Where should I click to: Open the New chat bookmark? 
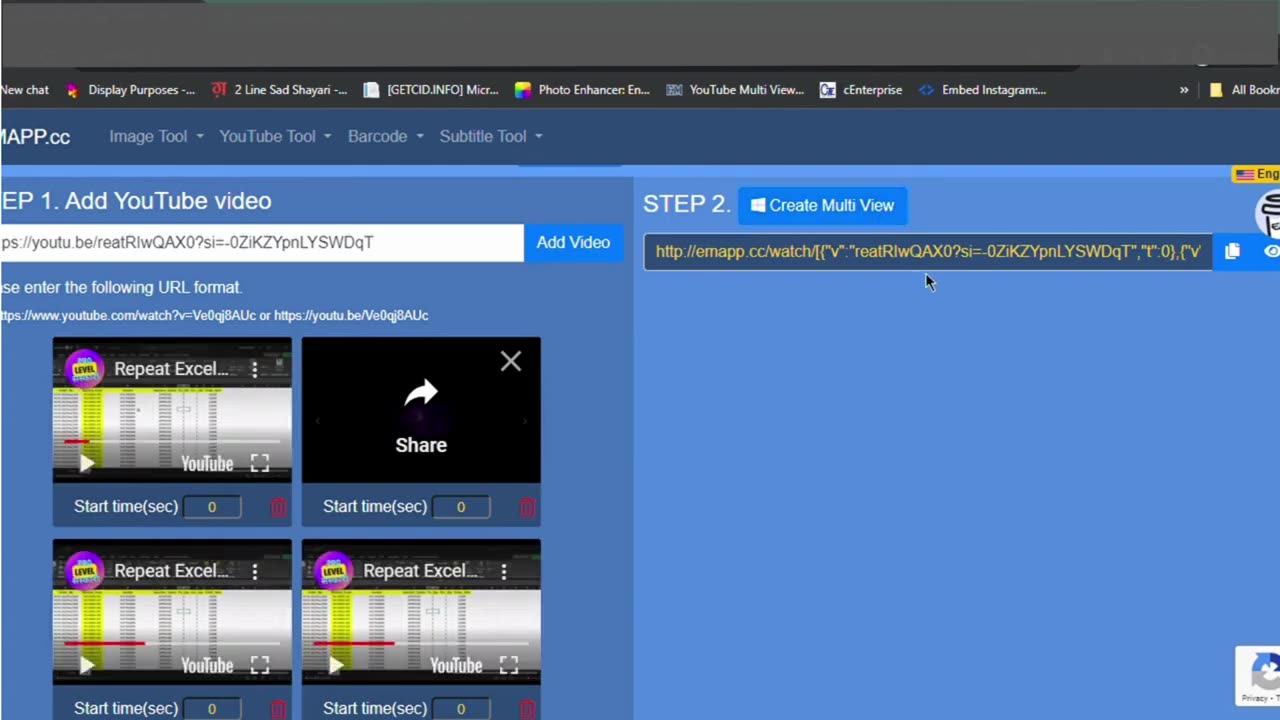tap(25, 90)
